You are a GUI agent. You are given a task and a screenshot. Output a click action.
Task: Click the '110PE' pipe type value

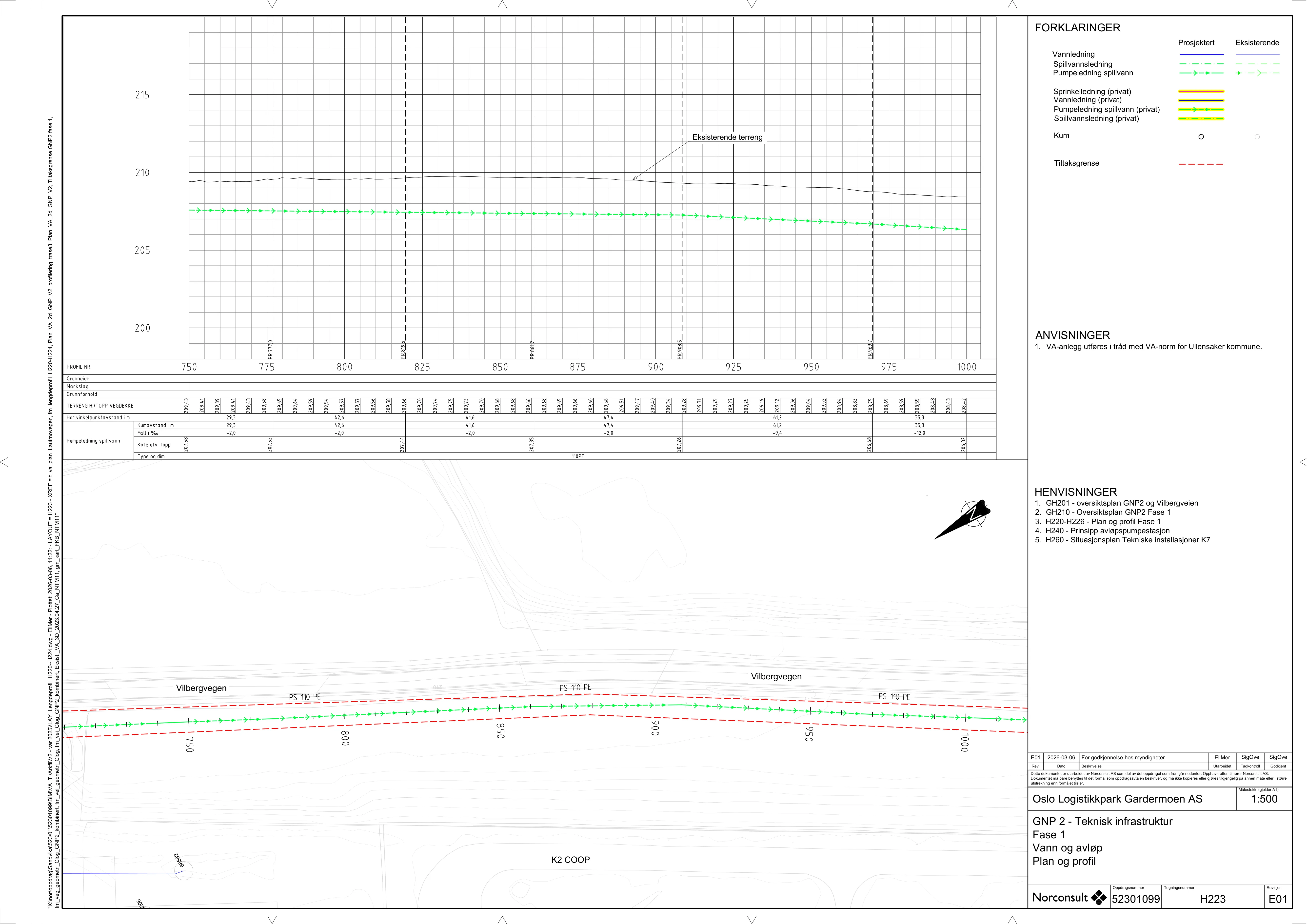click(578, 457)
